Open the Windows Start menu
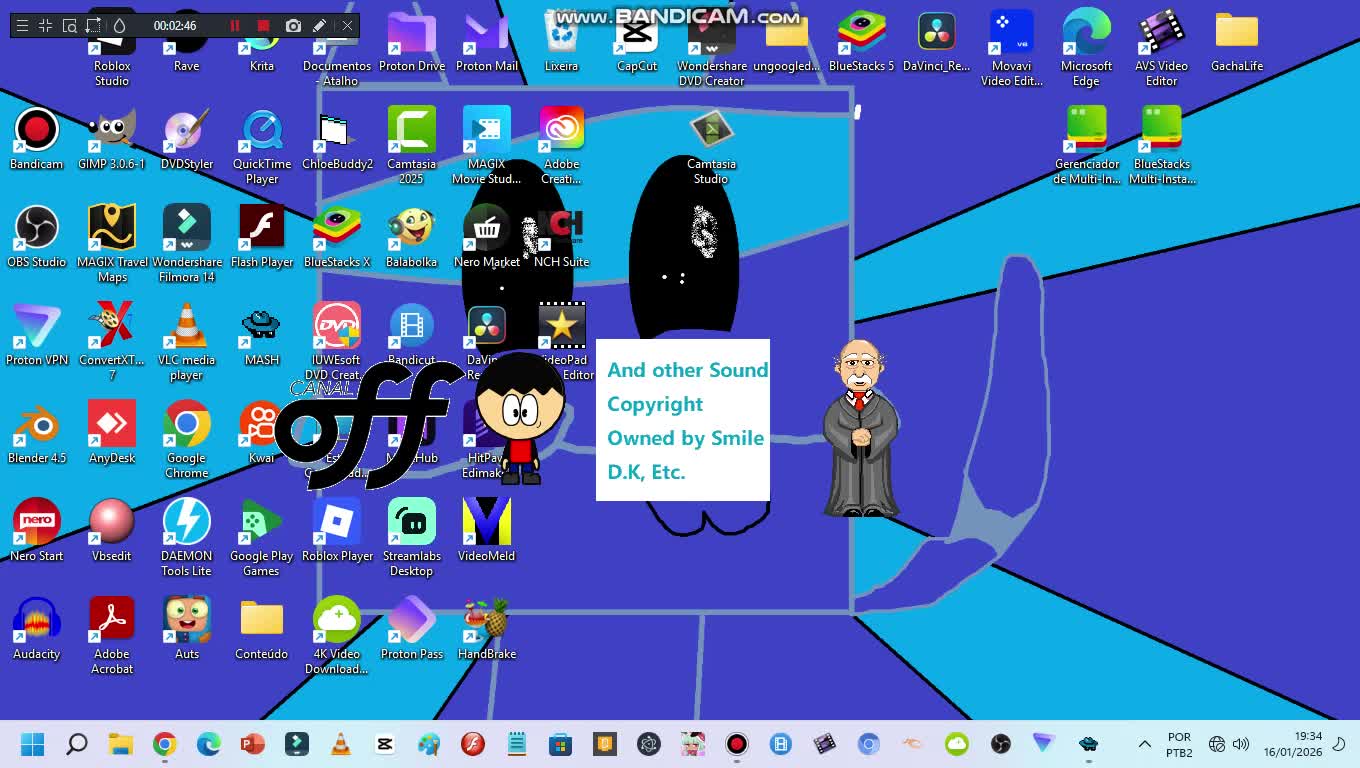1360x768 pixels. [x=33, y=744]
